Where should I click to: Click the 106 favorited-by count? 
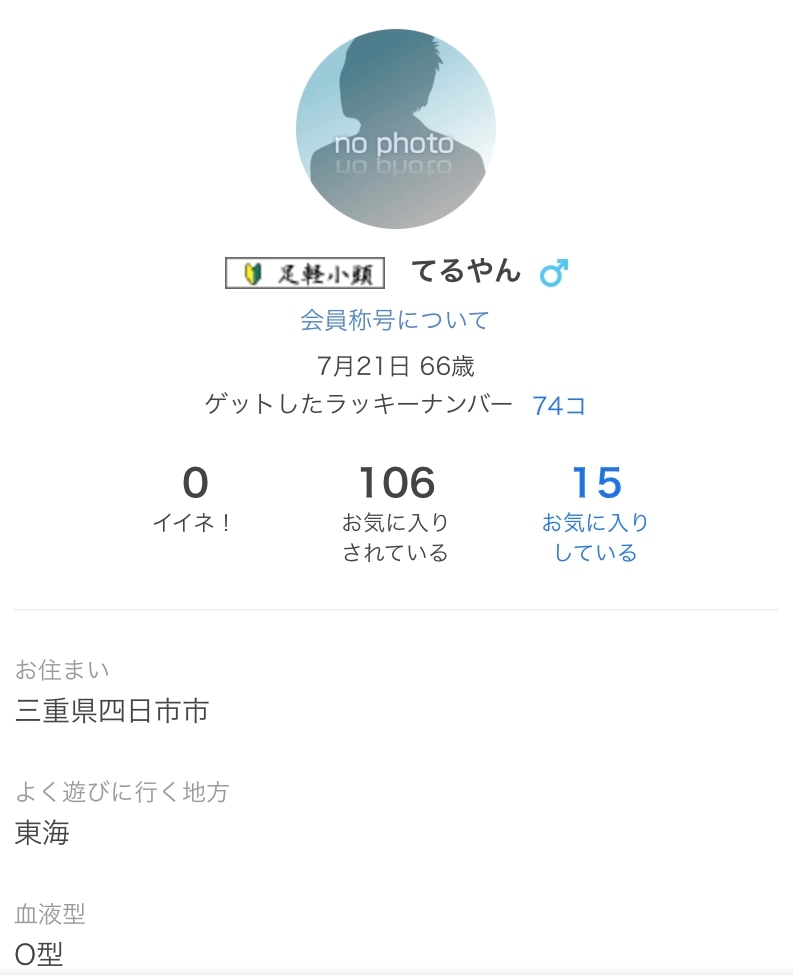coord(396,484)
